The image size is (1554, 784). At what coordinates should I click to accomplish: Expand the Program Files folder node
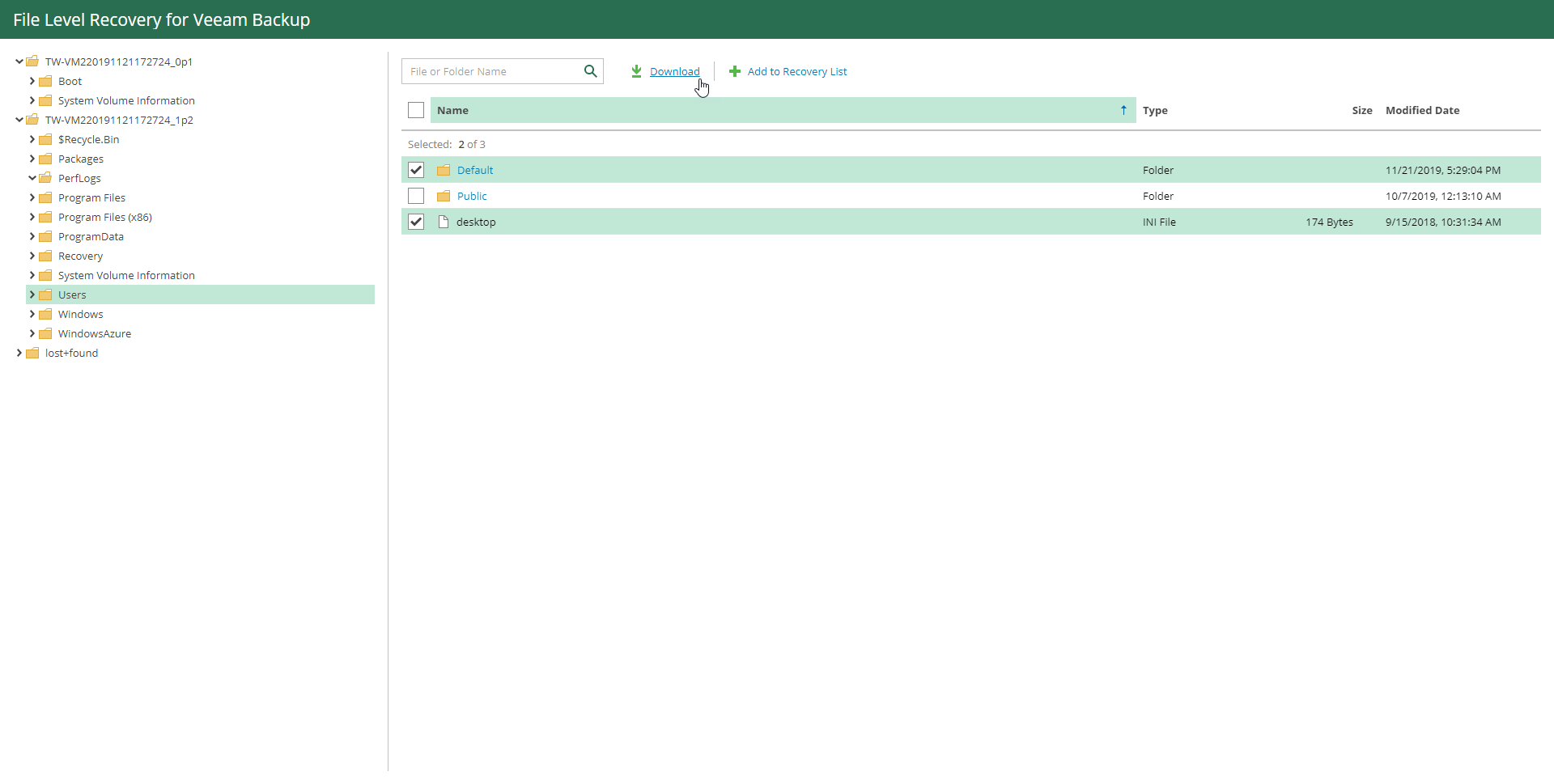(32, 197)
